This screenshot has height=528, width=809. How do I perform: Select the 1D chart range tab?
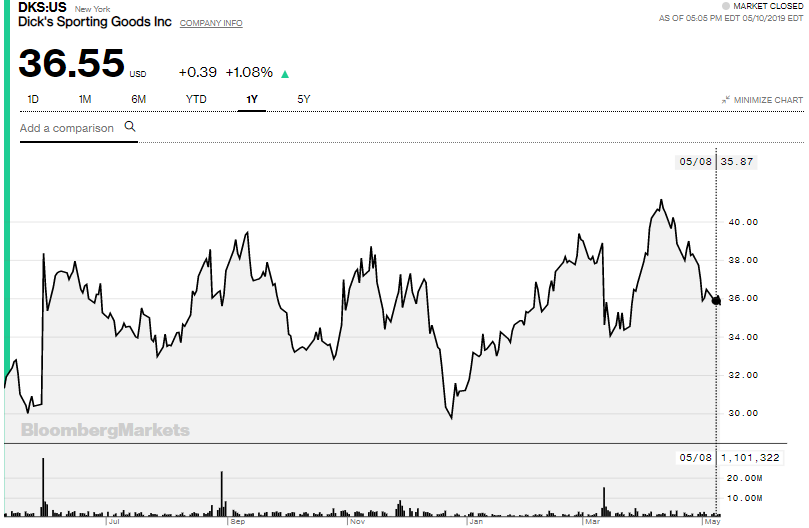(x=33, y=99)
